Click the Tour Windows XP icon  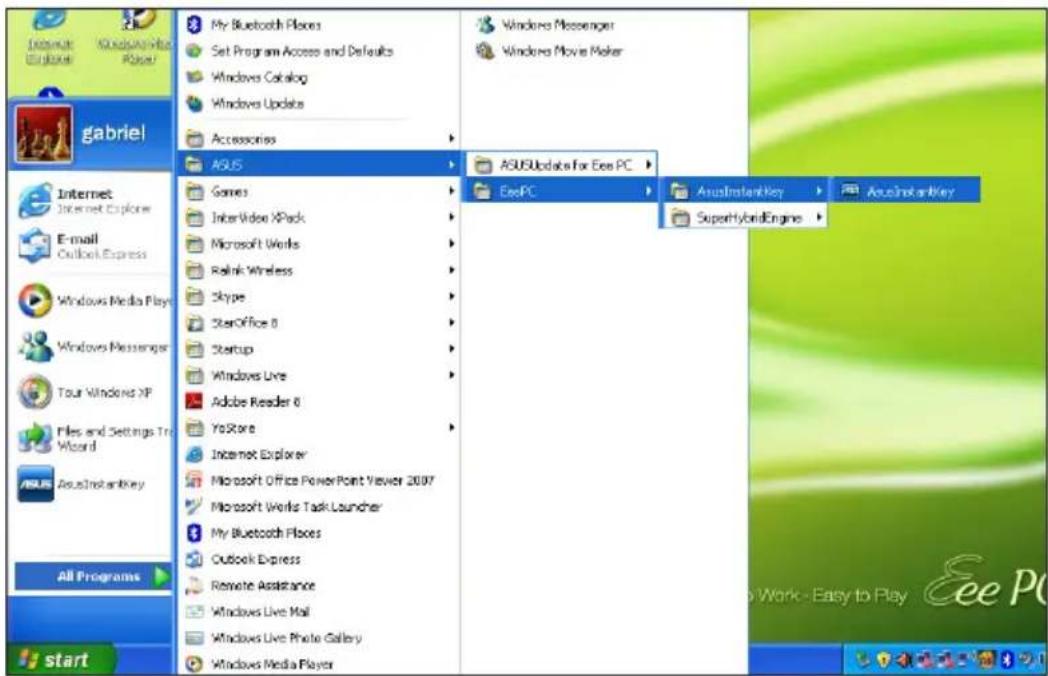point(35,392)
